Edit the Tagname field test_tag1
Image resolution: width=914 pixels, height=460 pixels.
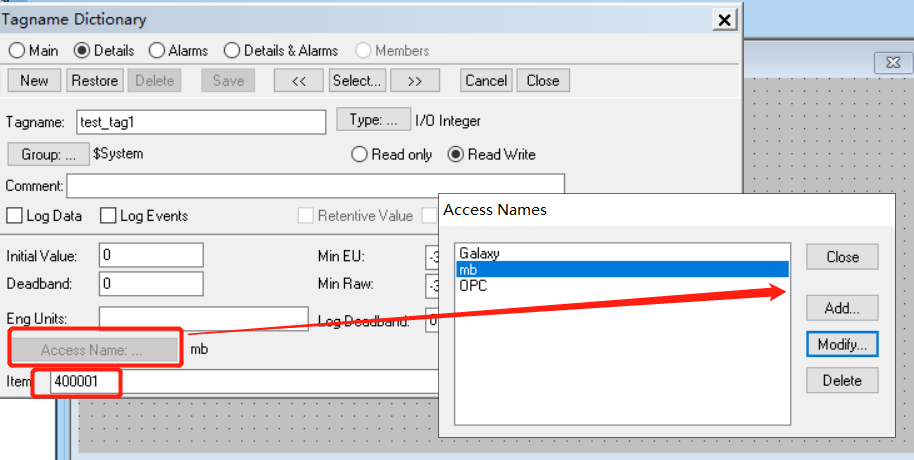tap(201, 122)
